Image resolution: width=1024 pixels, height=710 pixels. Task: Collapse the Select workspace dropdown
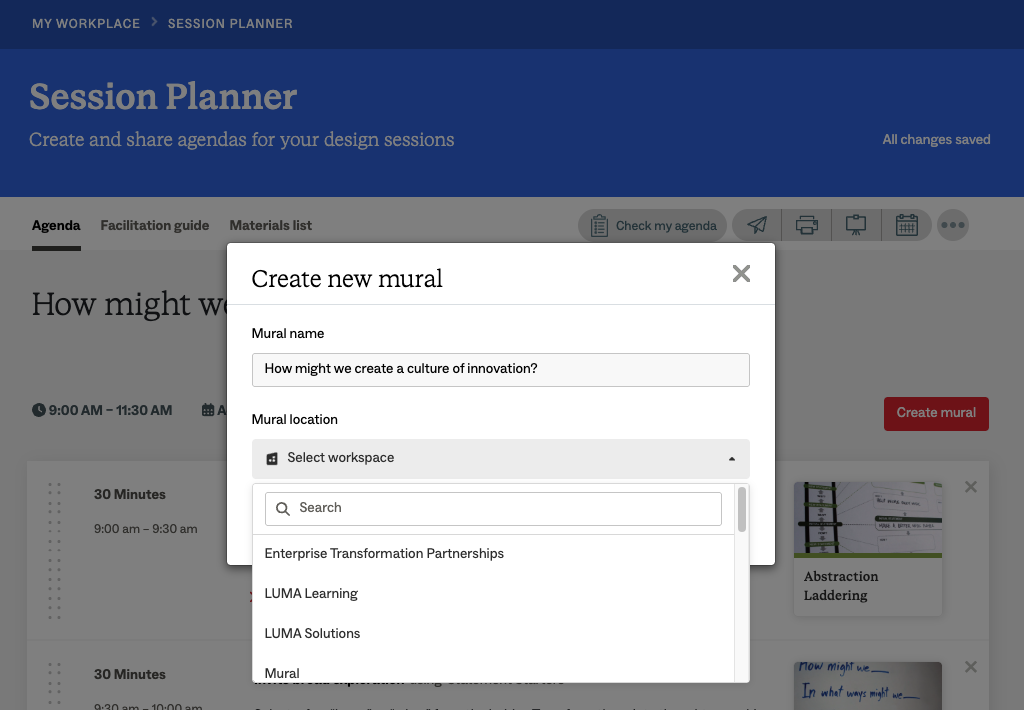tap(501, 459)
